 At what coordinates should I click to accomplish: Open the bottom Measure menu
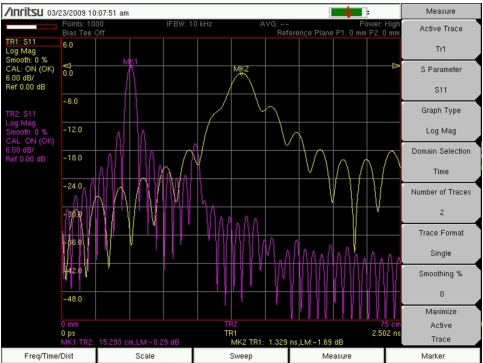pos(337,356)
